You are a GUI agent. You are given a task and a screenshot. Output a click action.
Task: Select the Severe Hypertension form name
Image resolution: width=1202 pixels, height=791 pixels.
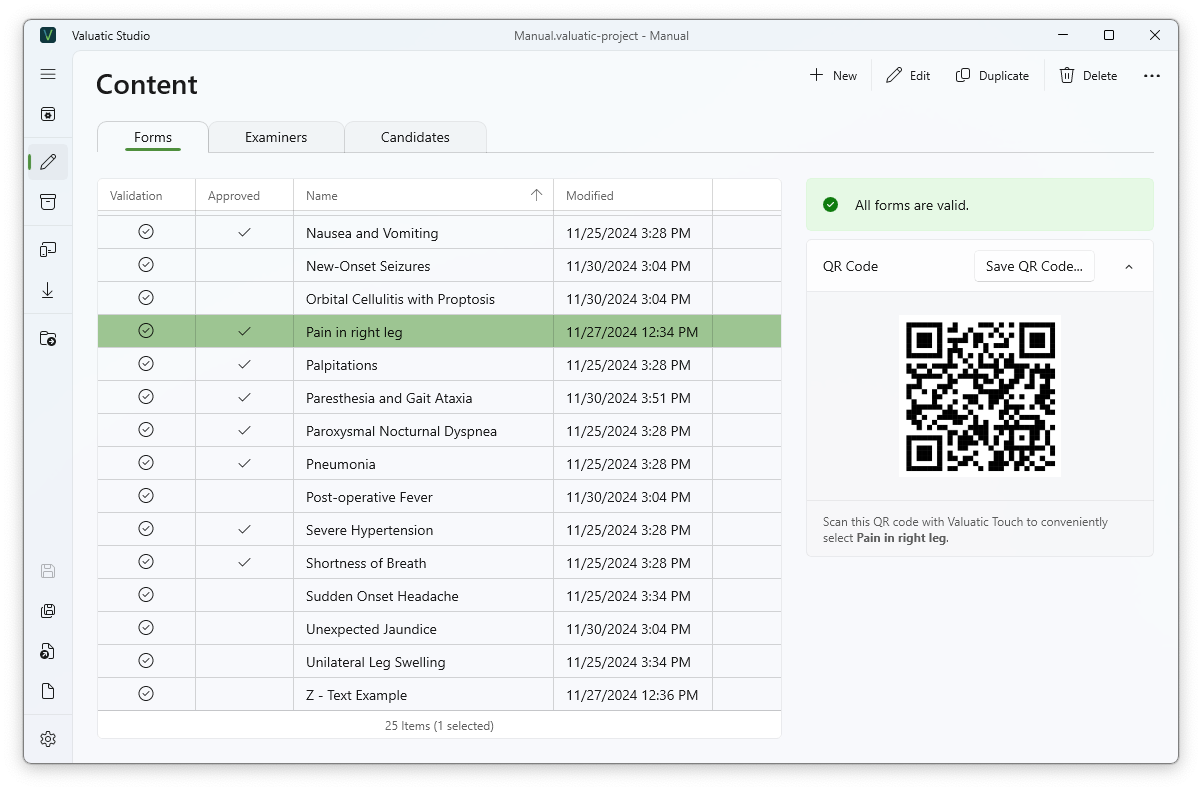point(370,530)
